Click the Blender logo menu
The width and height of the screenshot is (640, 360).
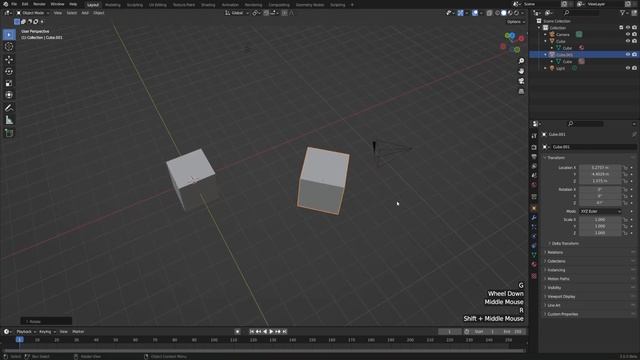(5, 4)
